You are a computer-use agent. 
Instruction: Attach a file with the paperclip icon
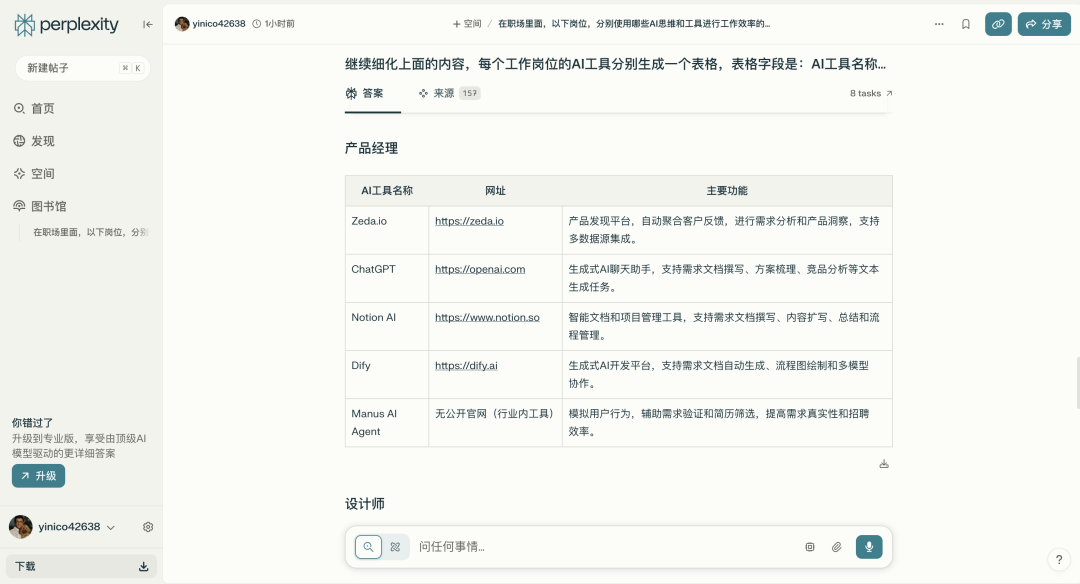(x=836, y=547)
